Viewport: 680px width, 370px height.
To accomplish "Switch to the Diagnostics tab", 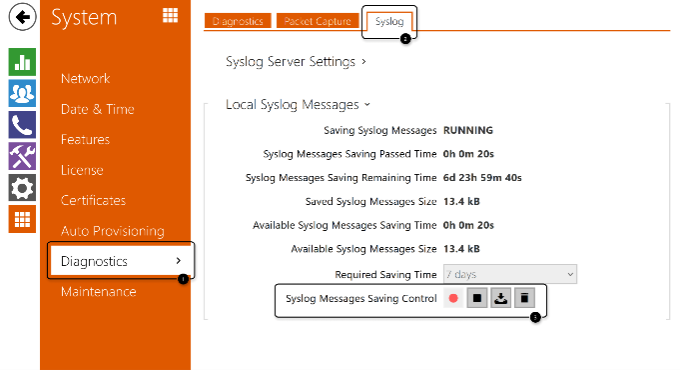I will coord(238,21).
